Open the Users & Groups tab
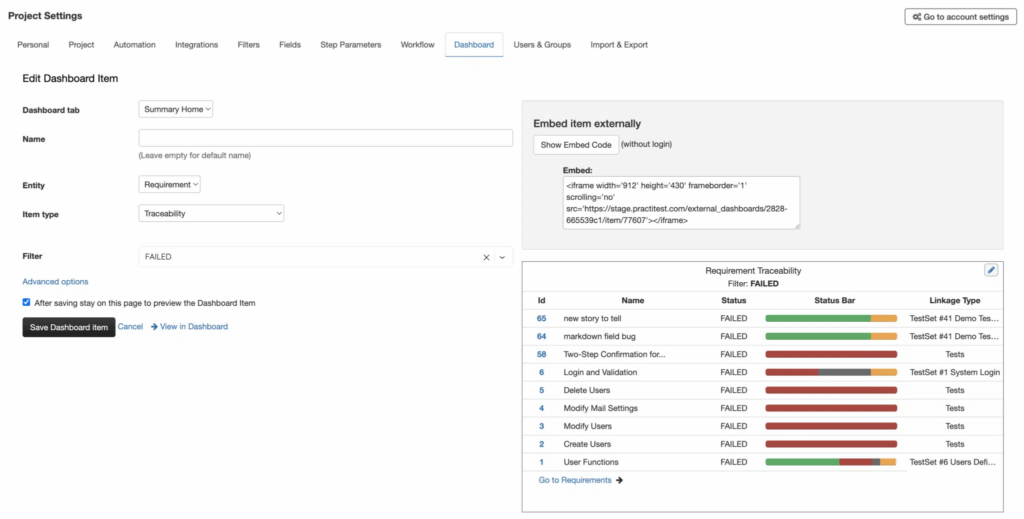Image resolution: width=1024 pixels, height=519 pixels. click(542, 45)
